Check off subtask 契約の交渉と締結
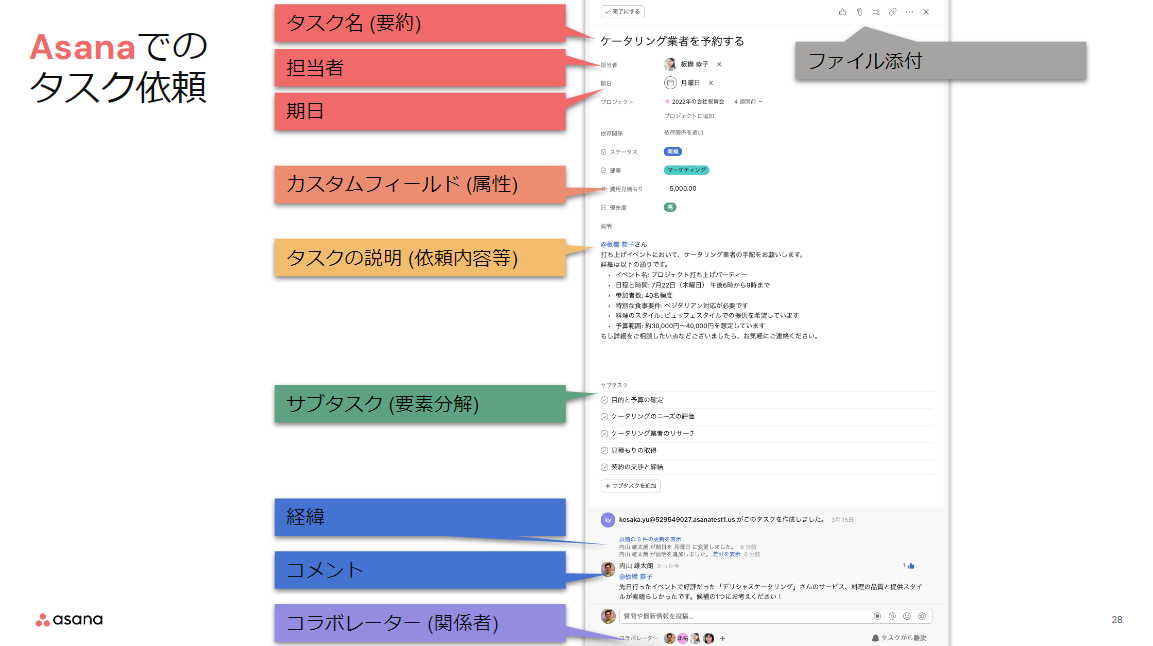The width and height of the screenshot is (1153, 646). point(604,467)
